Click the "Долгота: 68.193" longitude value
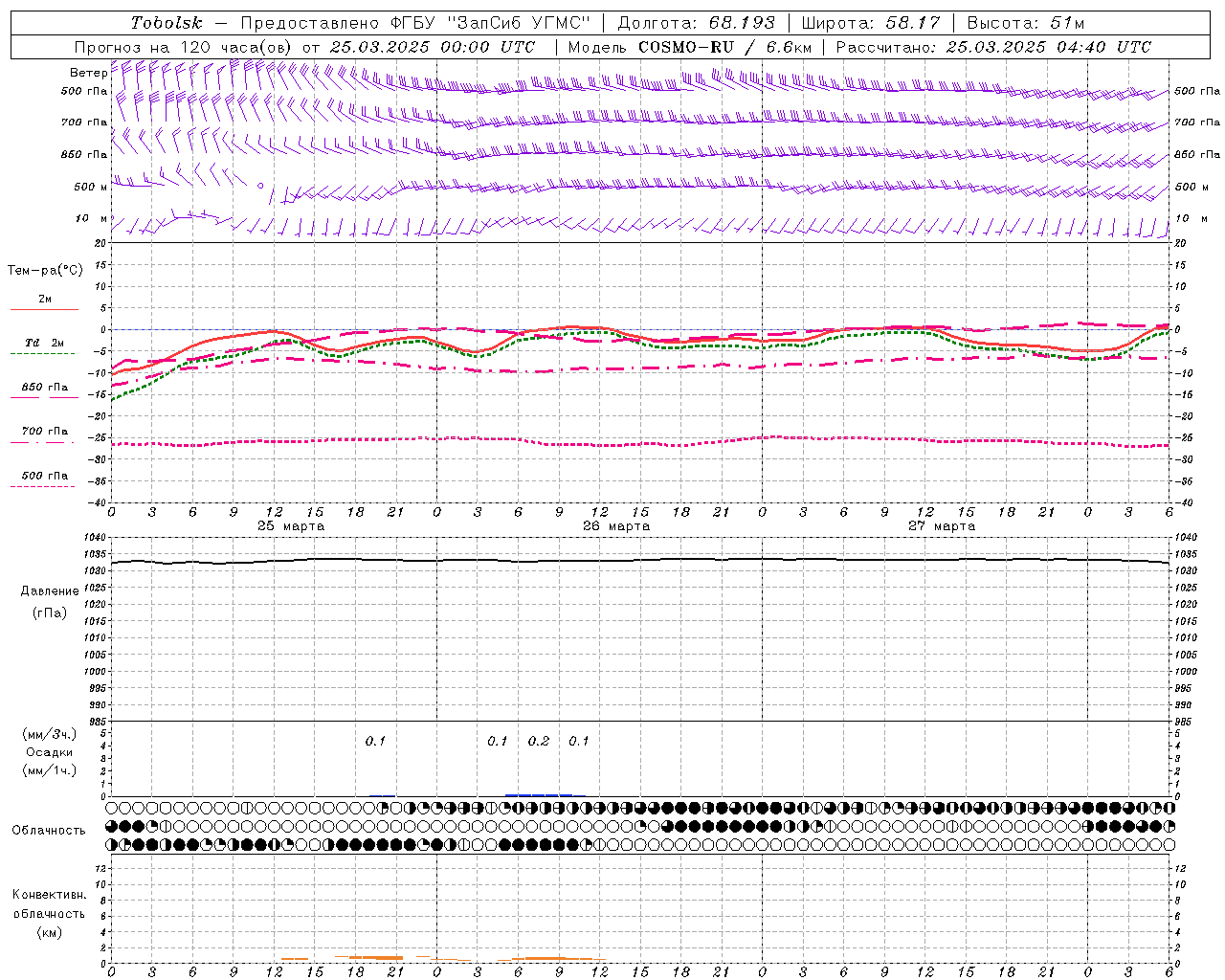1225x980 pixels. 696,23
